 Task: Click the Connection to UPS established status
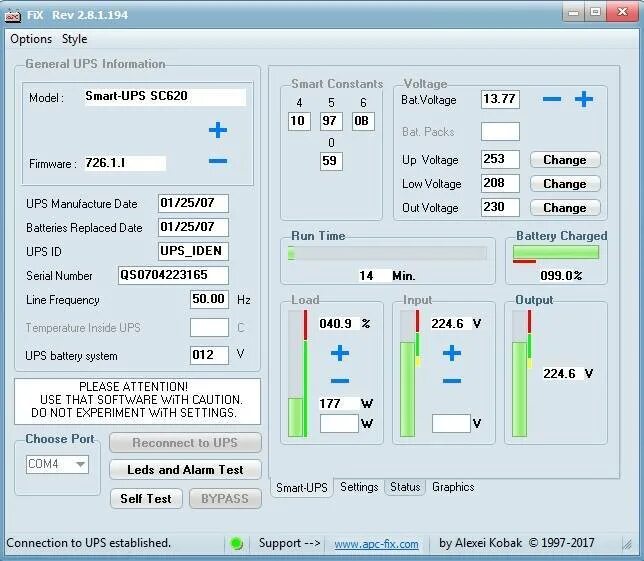pos(88,543)
